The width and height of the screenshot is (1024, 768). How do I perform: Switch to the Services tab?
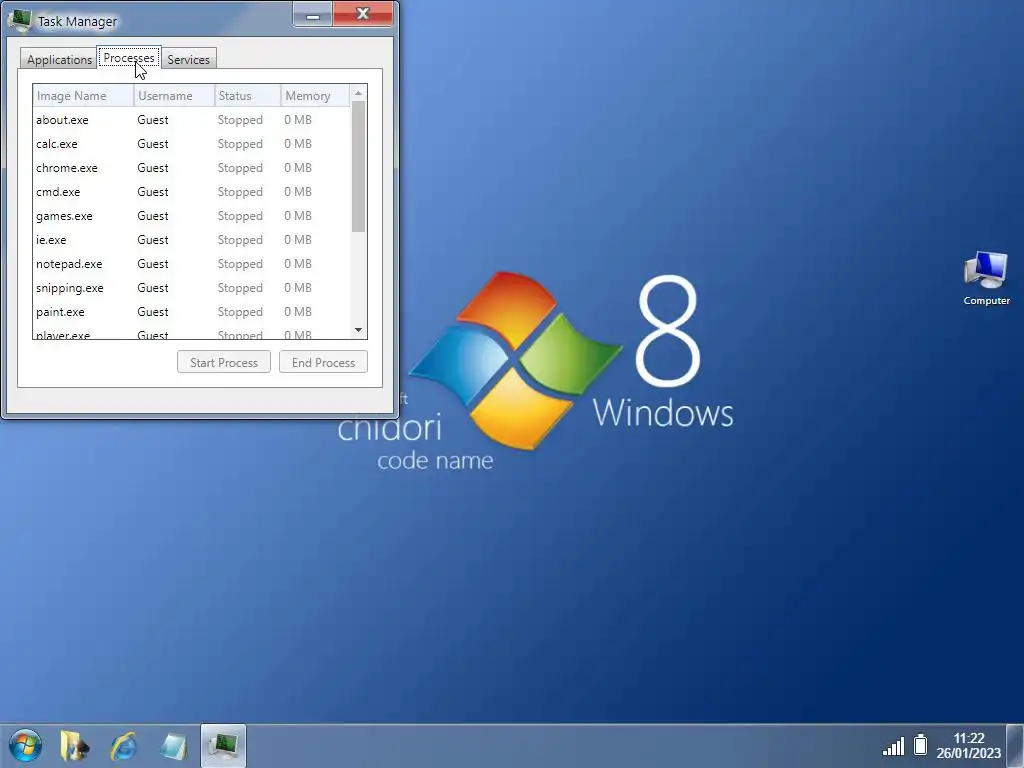point(188,59)
